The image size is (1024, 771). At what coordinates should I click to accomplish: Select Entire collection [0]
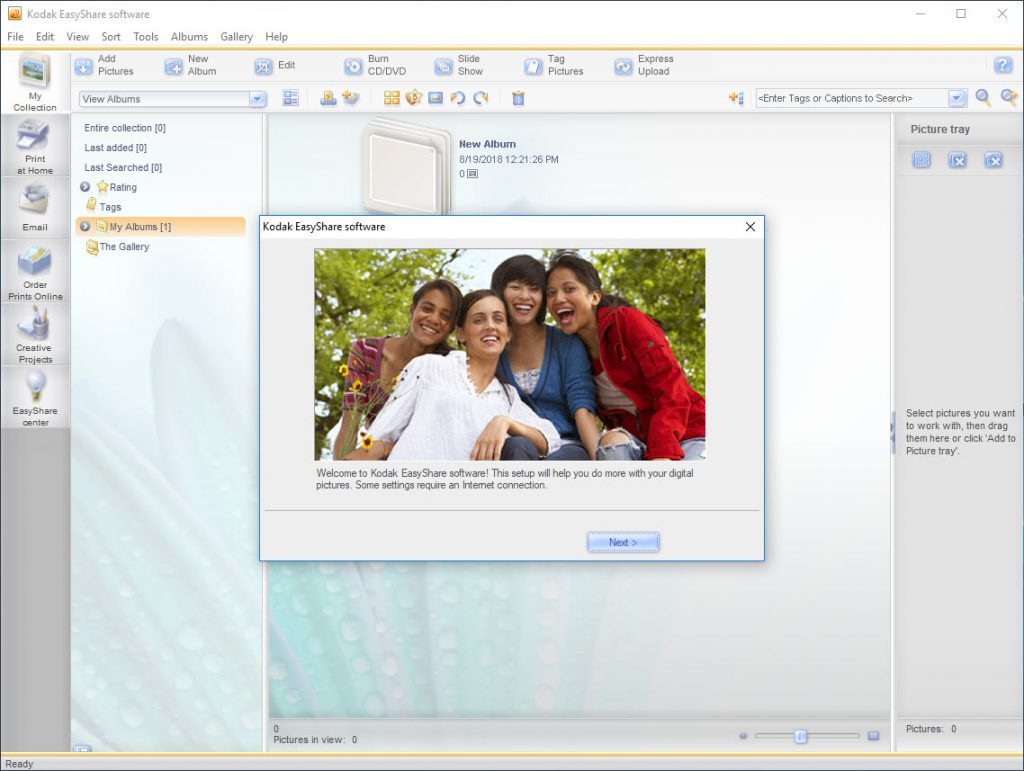point(125,128)
